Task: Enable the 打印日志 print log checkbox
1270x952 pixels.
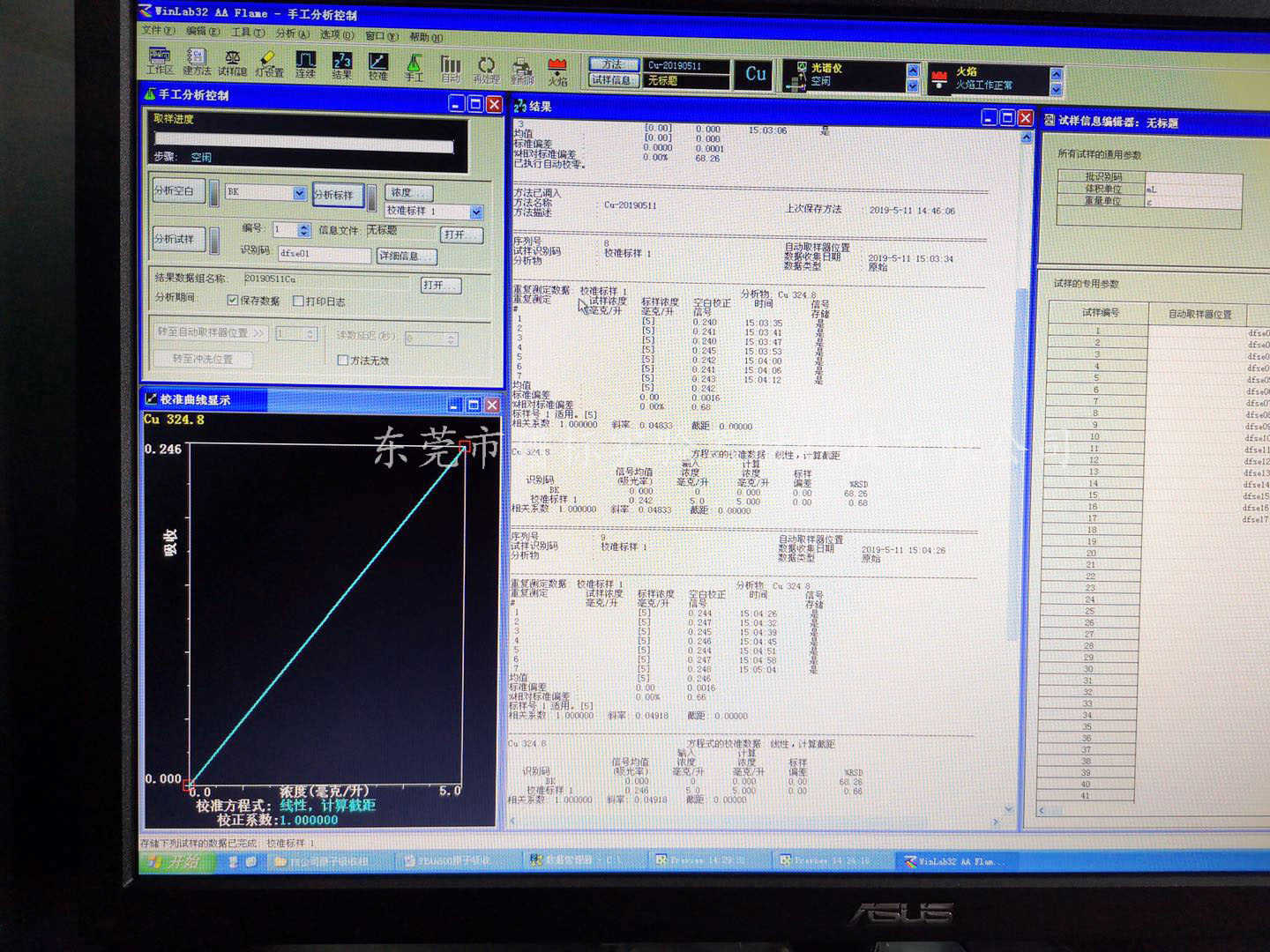Action: coord(298,301)
